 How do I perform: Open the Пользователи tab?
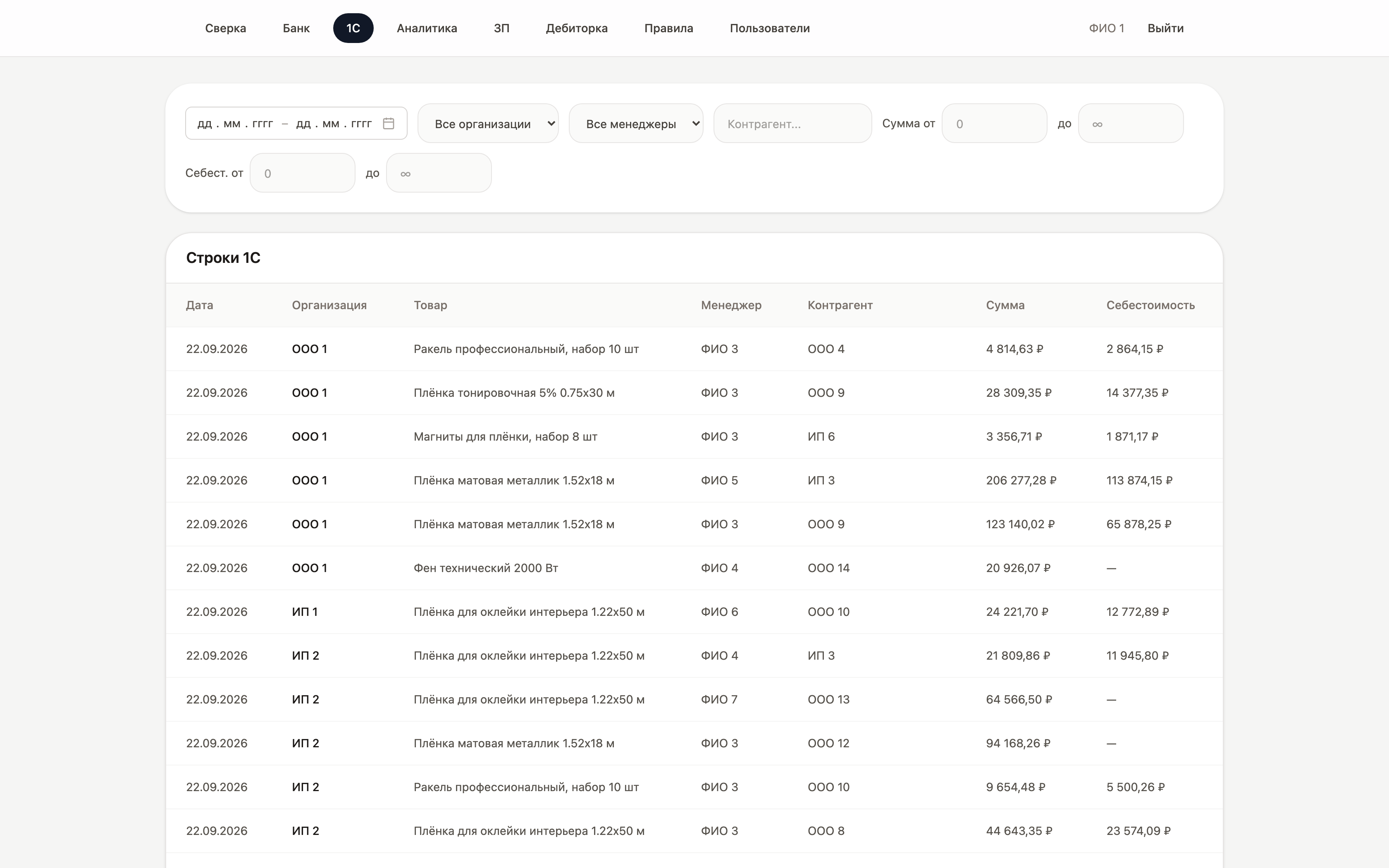pos(770,28)
